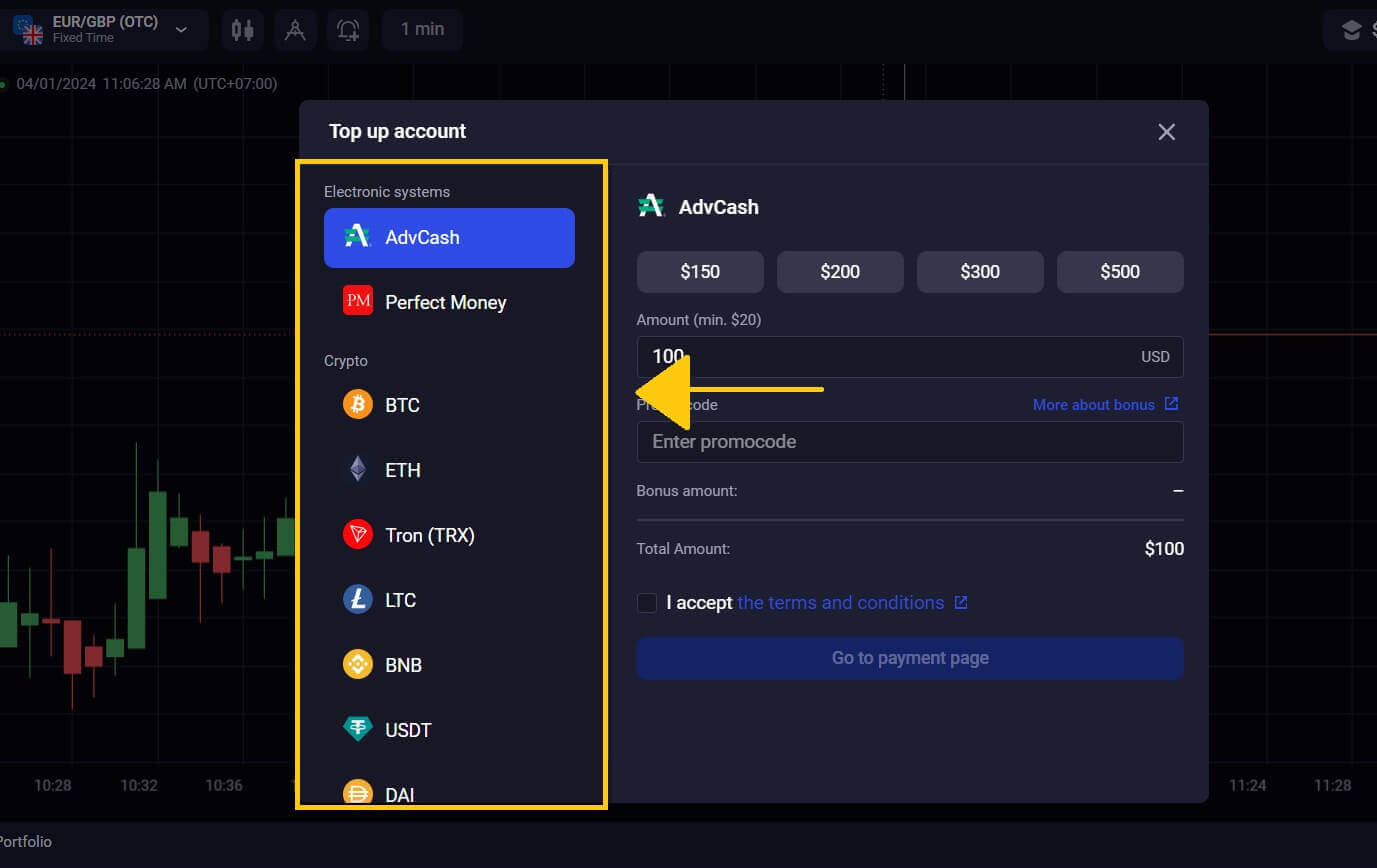
Task: Select Tron (TRX) payment method
Action: click(429, 535)
